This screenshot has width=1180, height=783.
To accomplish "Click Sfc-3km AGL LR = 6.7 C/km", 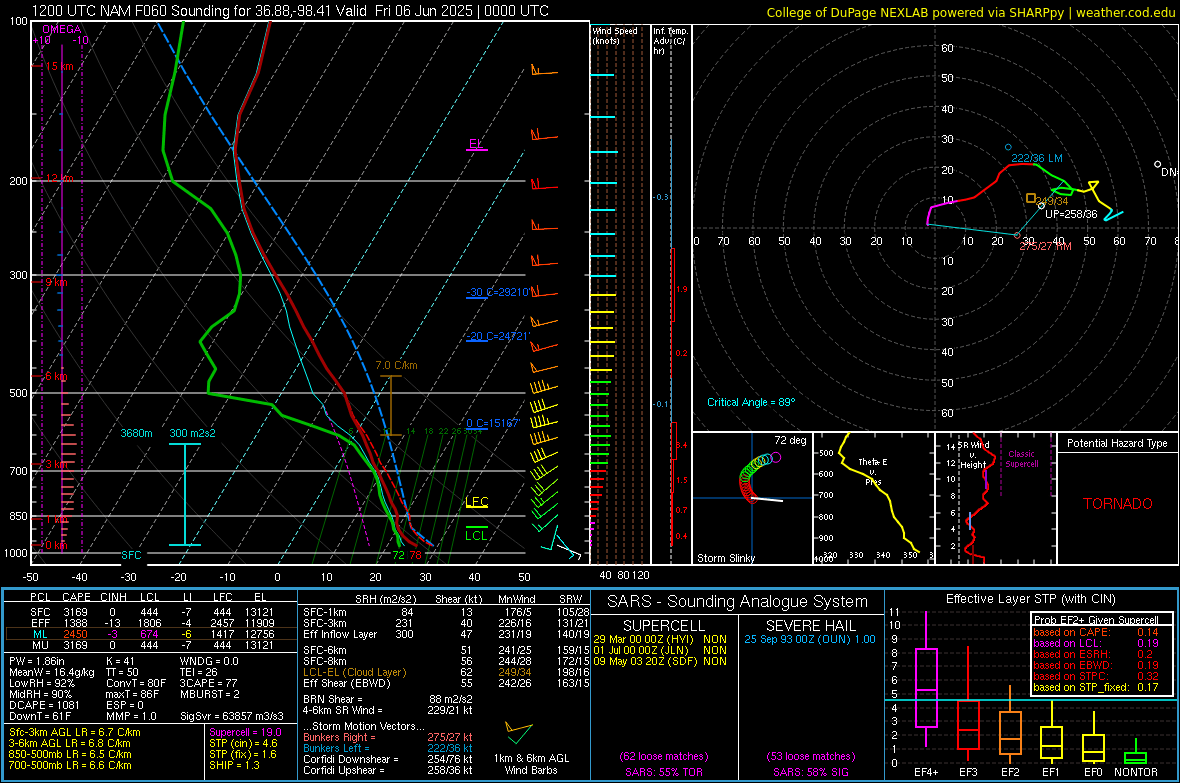I will coord(75,732).
